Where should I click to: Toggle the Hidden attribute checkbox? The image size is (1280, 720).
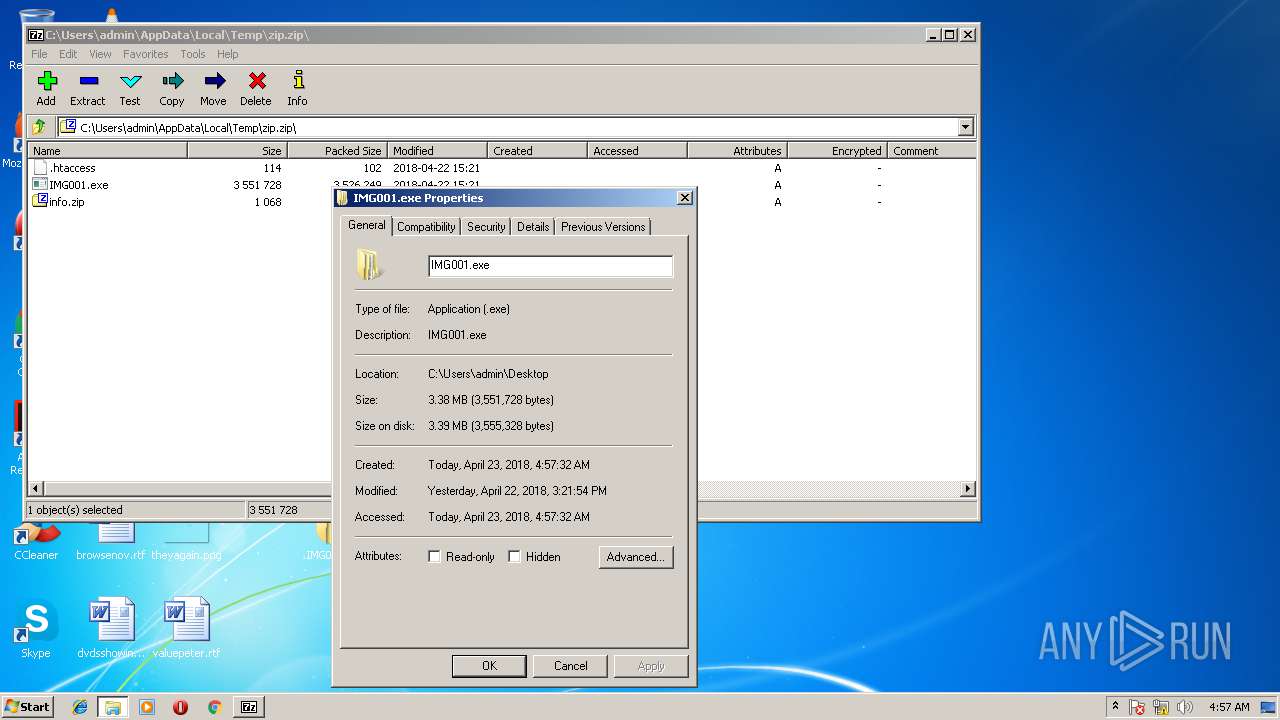[x=514, y=557]
